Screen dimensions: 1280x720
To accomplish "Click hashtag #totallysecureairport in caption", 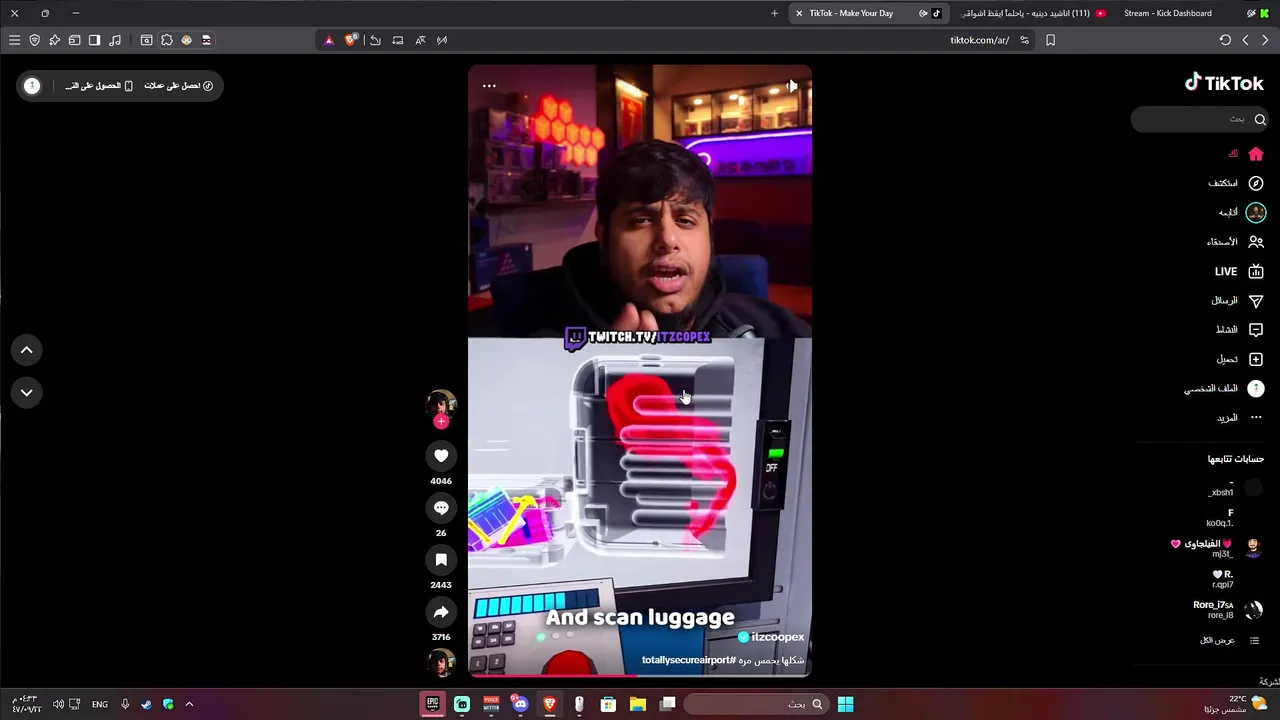I will tap(689, 660).
